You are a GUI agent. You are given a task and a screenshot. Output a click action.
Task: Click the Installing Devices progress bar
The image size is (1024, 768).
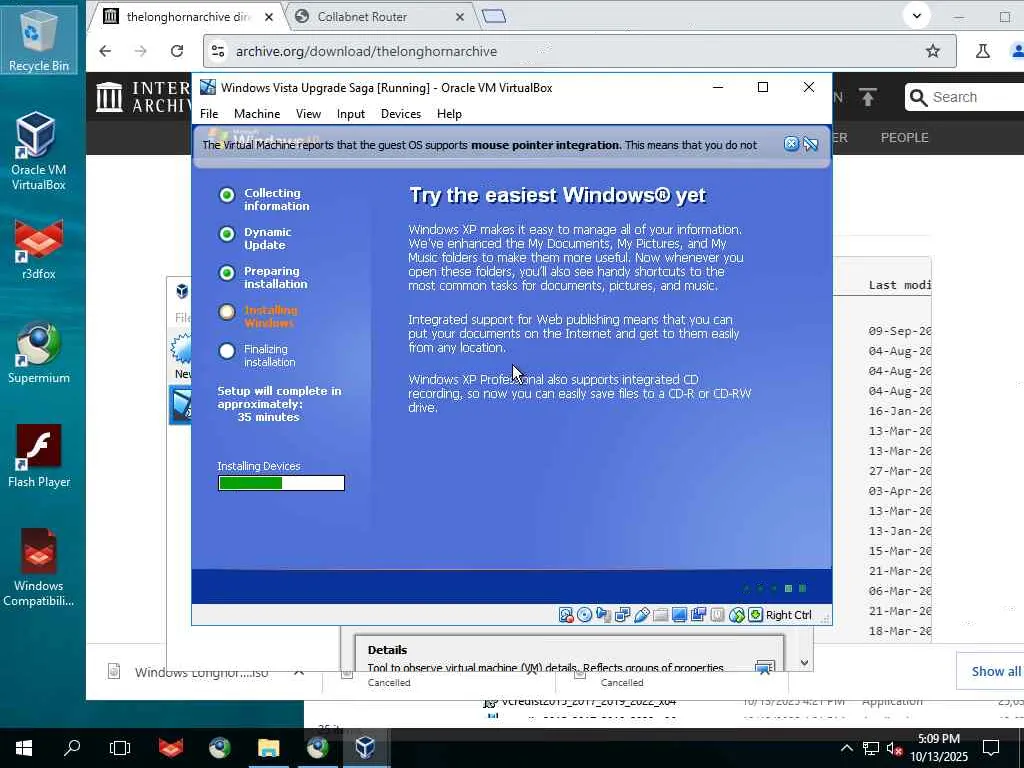click(281, 483)
